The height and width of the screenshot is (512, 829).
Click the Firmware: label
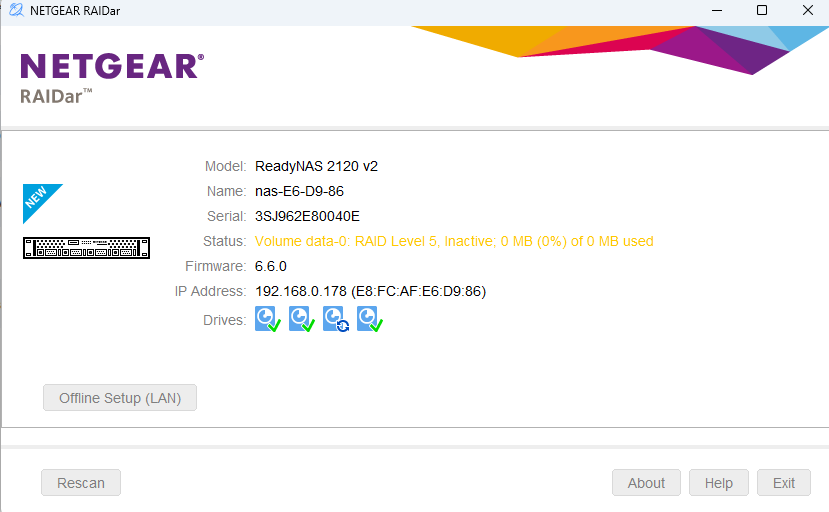[x=216, y=266]
